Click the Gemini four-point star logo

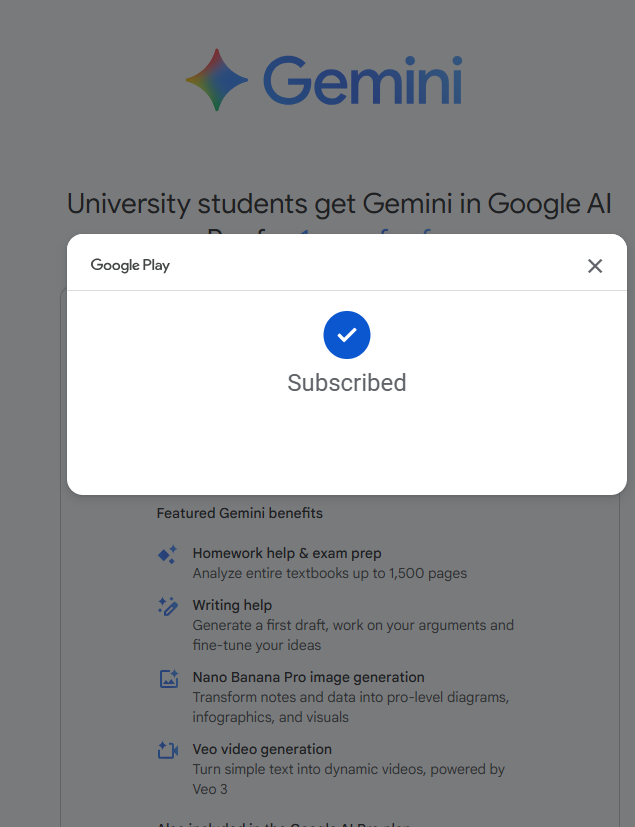click(x=217, y=80)
